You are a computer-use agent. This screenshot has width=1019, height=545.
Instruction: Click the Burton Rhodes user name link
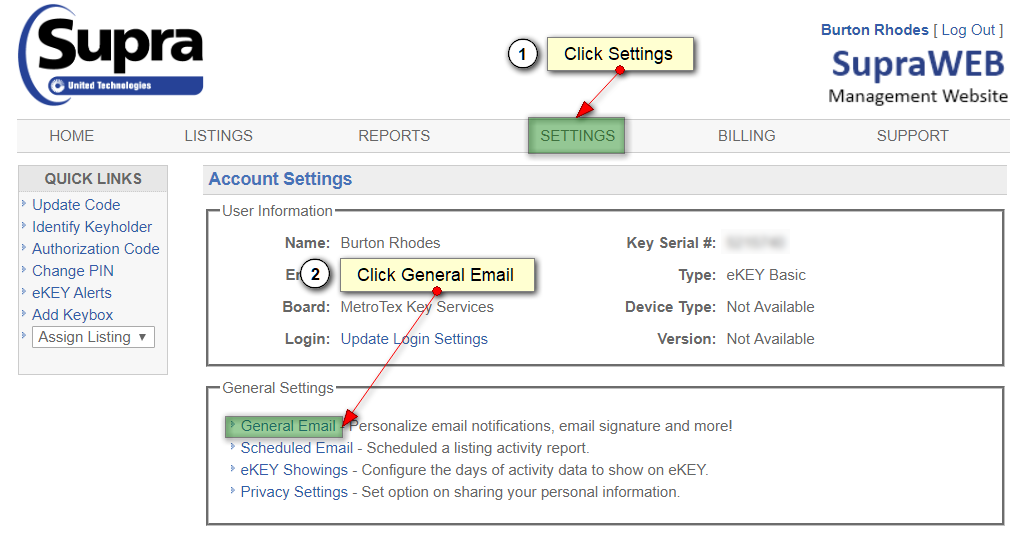(874, 30)
